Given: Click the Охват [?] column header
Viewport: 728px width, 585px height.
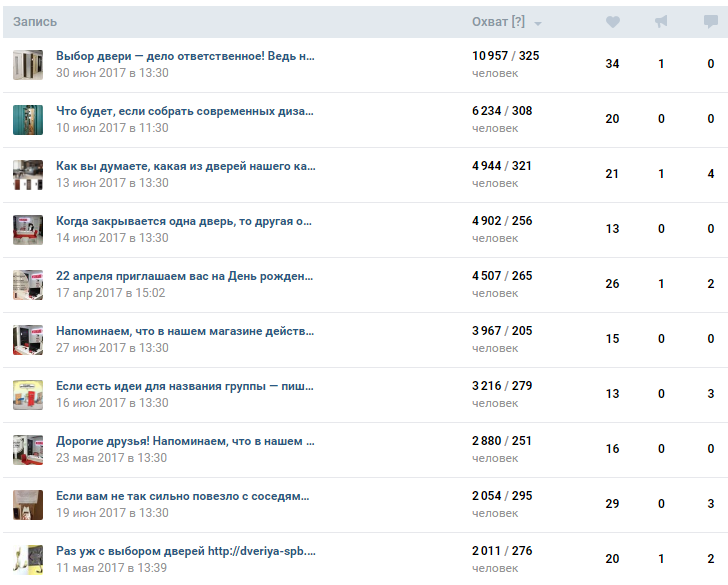Looking at the screenshot, I should 498,22.
